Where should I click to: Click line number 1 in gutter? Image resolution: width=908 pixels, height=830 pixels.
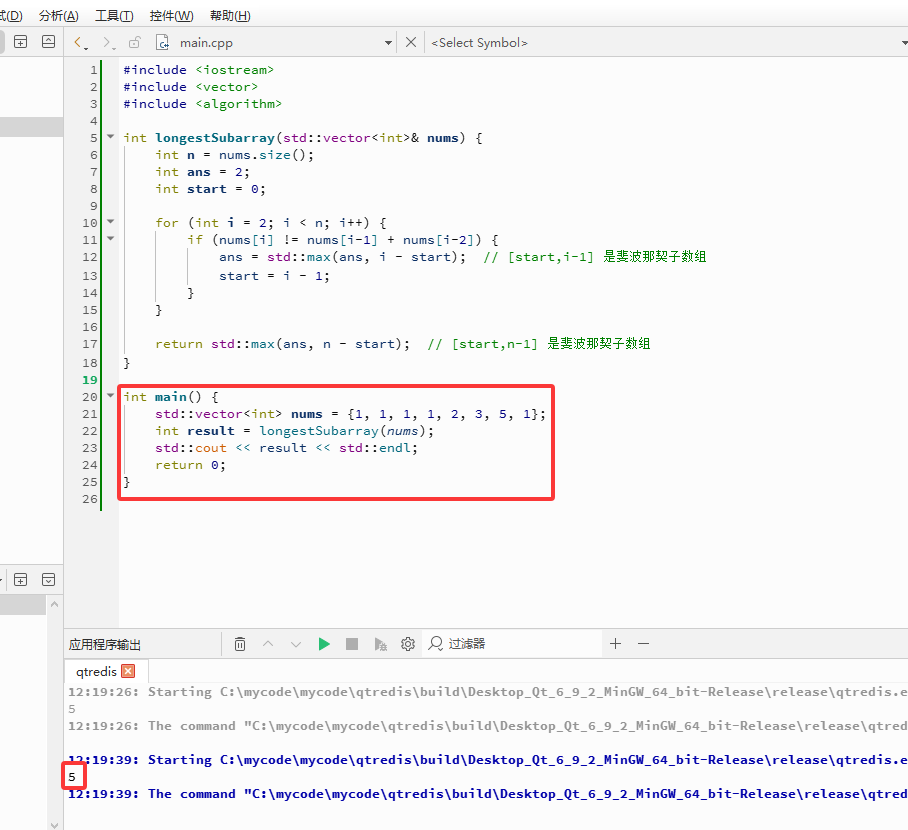coord(94,70)
